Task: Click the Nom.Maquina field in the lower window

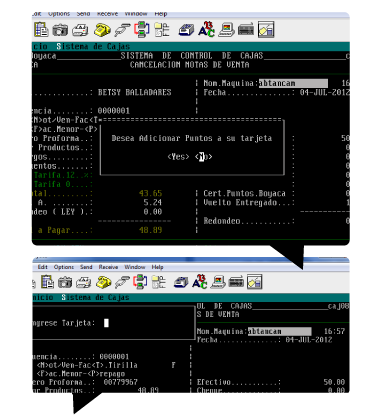Action: pos(279,331)
